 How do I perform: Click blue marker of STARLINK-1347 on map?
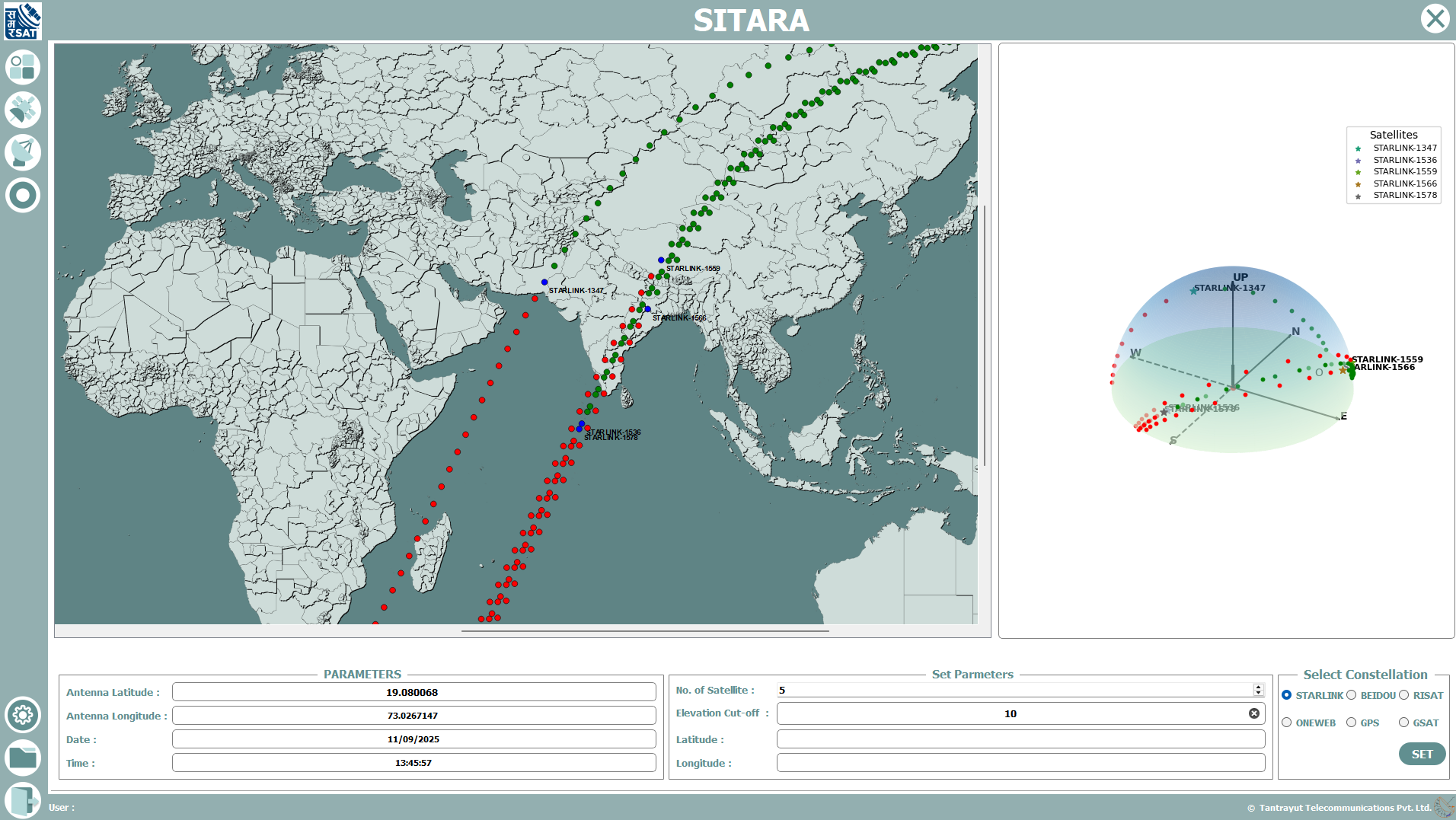coord(544,282)
